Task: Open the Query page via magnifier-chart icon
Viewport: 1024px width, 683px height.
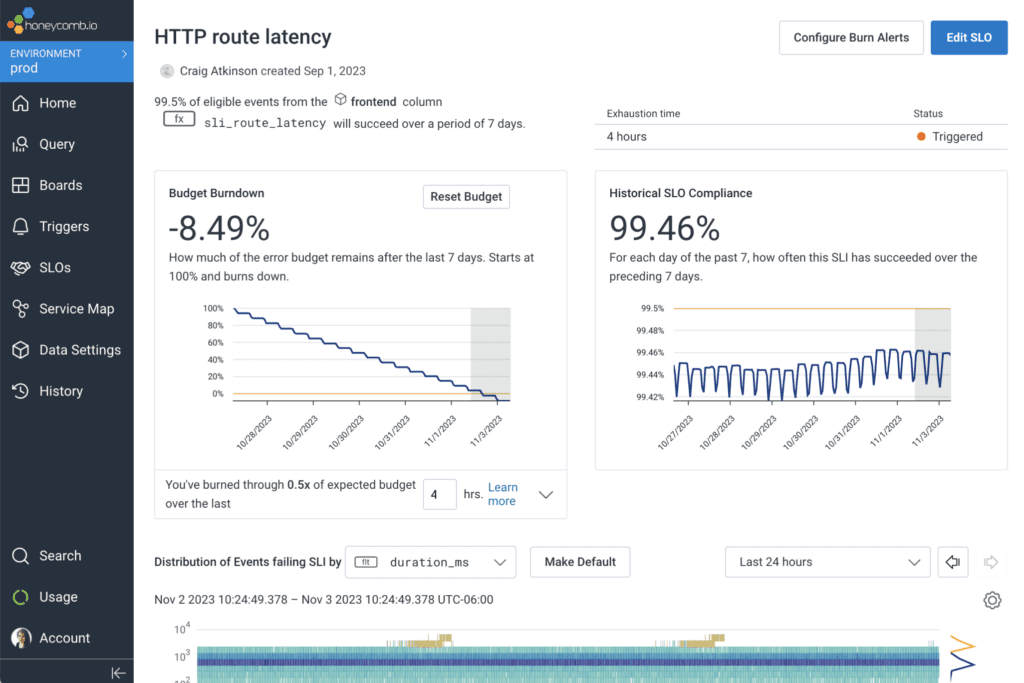Action: tap(20, 144)
